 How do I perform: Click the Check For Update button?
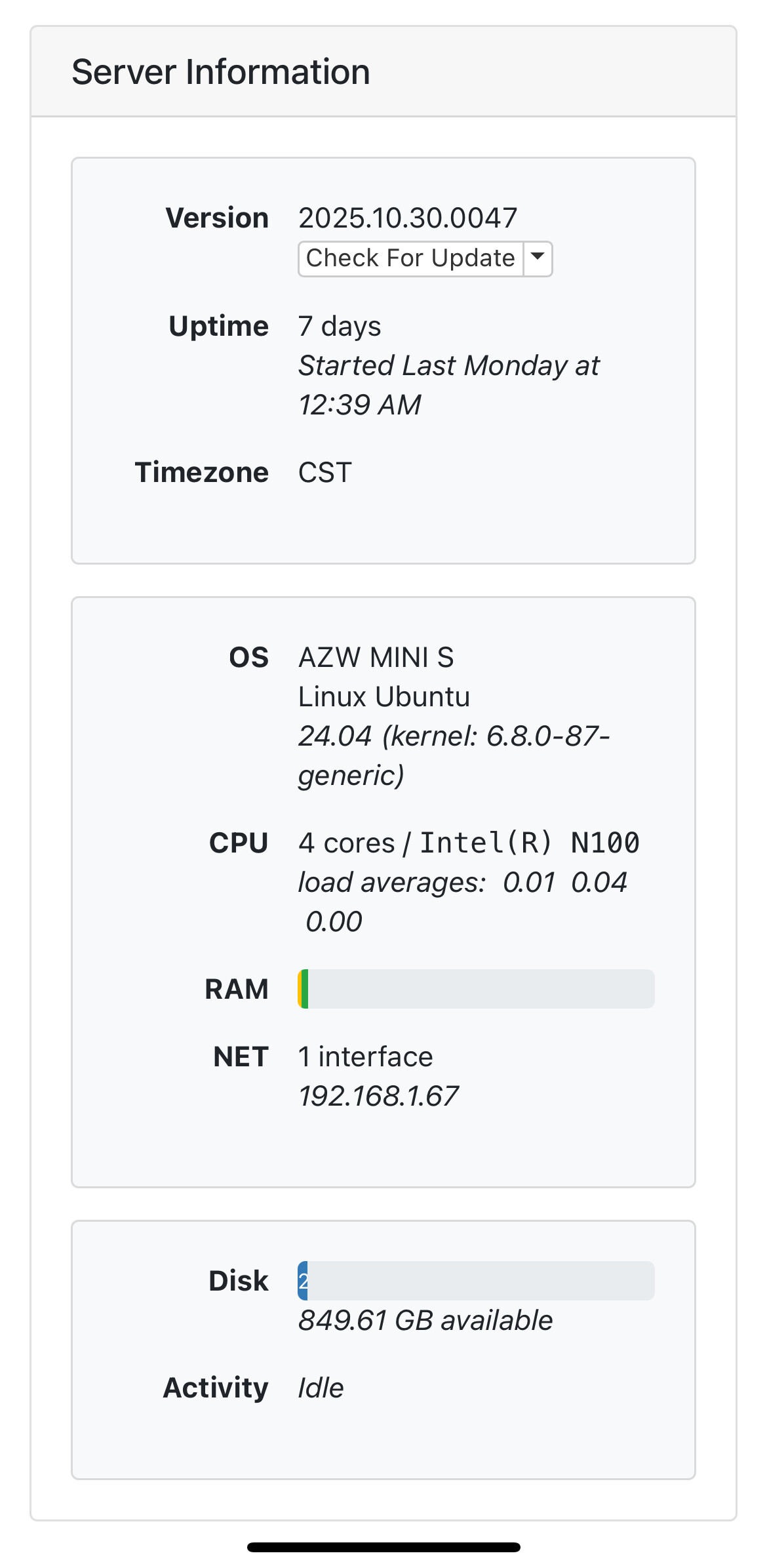(411, 258)
